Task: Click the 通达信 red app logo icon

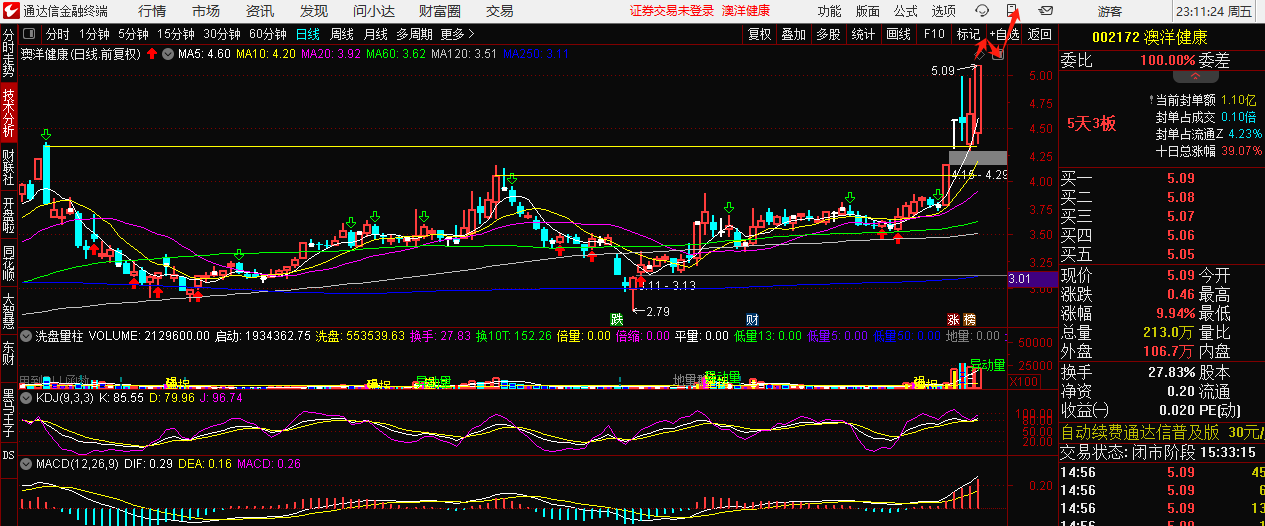Action: [10, 11]
